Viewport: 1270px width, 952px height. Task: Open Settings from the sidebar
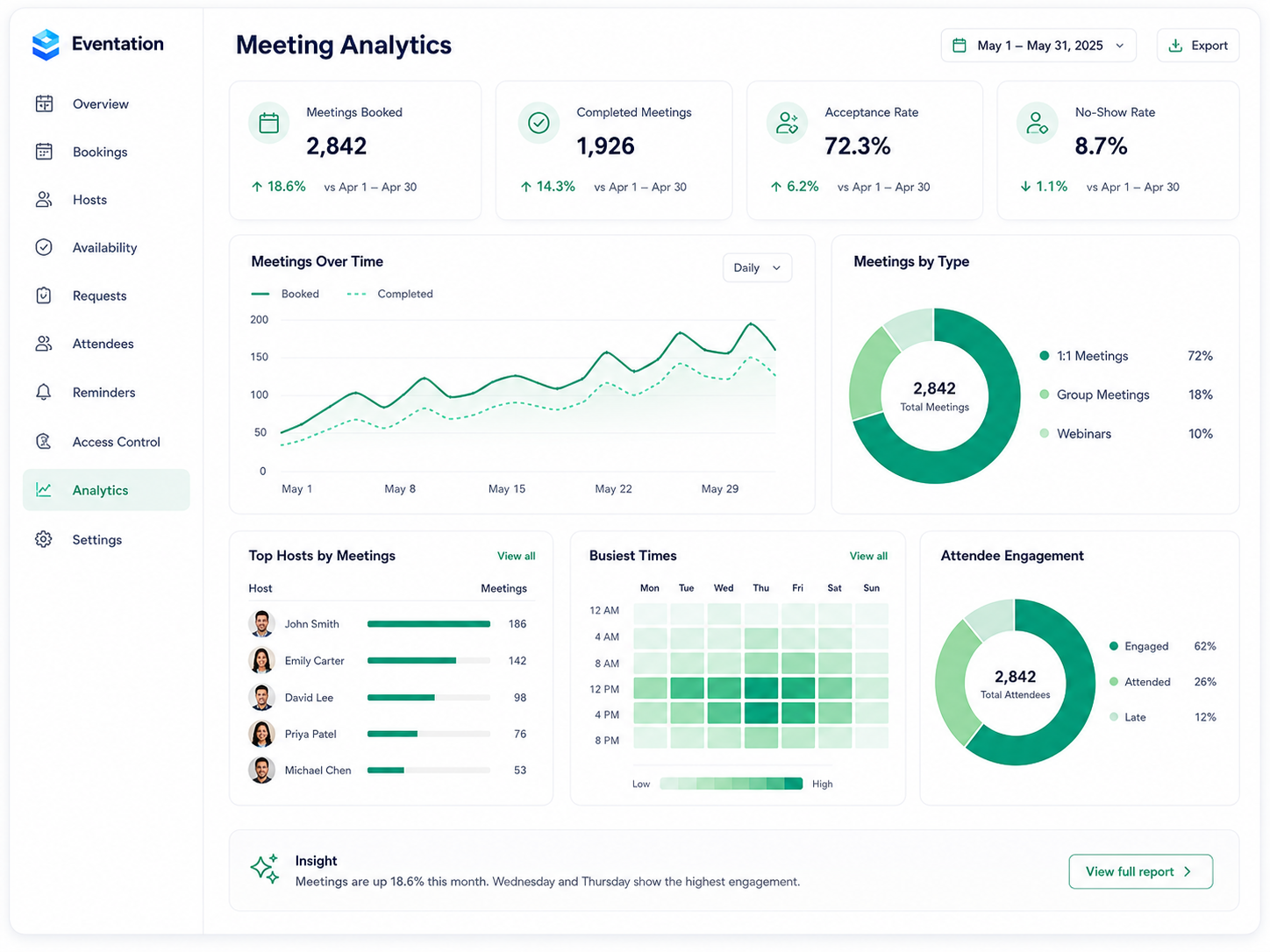tap(105, 539)
